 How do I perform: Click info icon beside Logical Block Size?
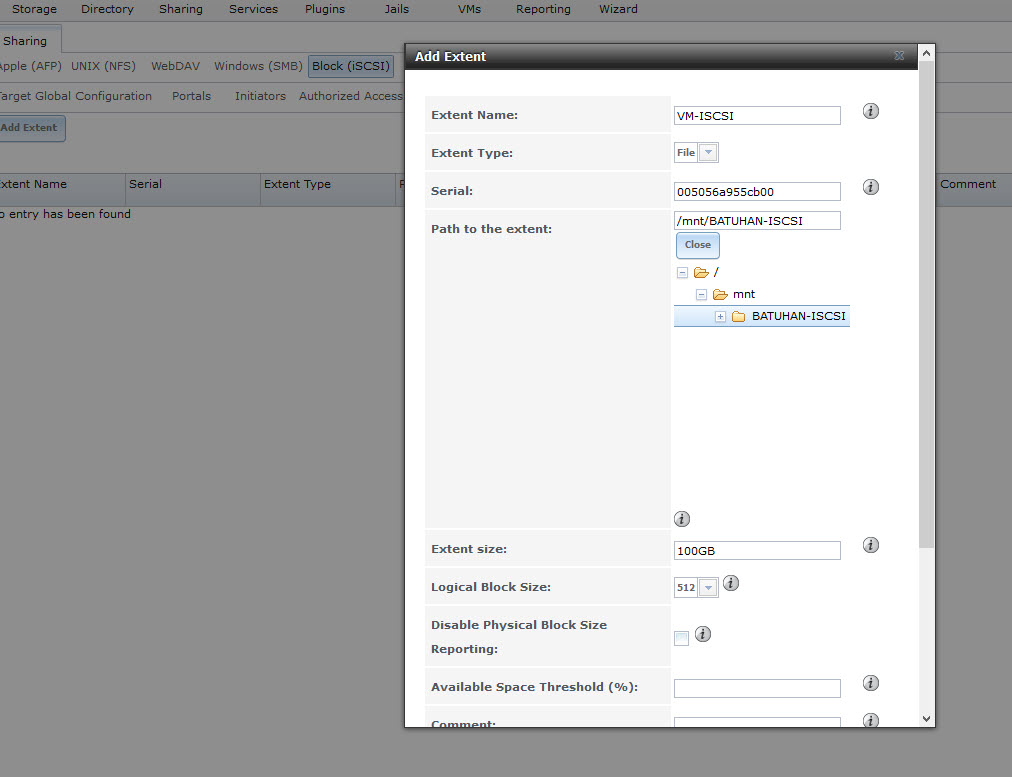[x=731, y=583]
